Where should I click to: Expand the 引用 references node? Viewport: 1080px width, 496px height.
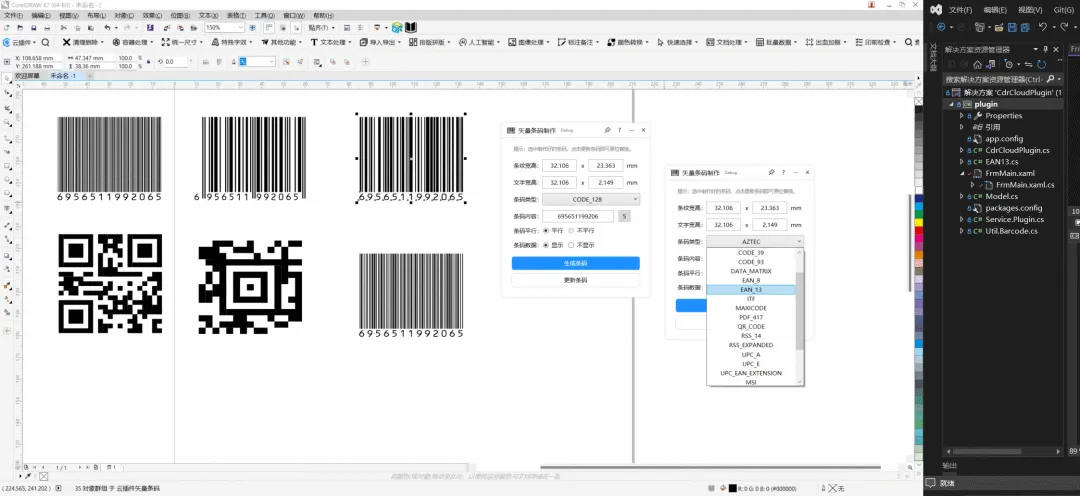(x=962, y=127)
